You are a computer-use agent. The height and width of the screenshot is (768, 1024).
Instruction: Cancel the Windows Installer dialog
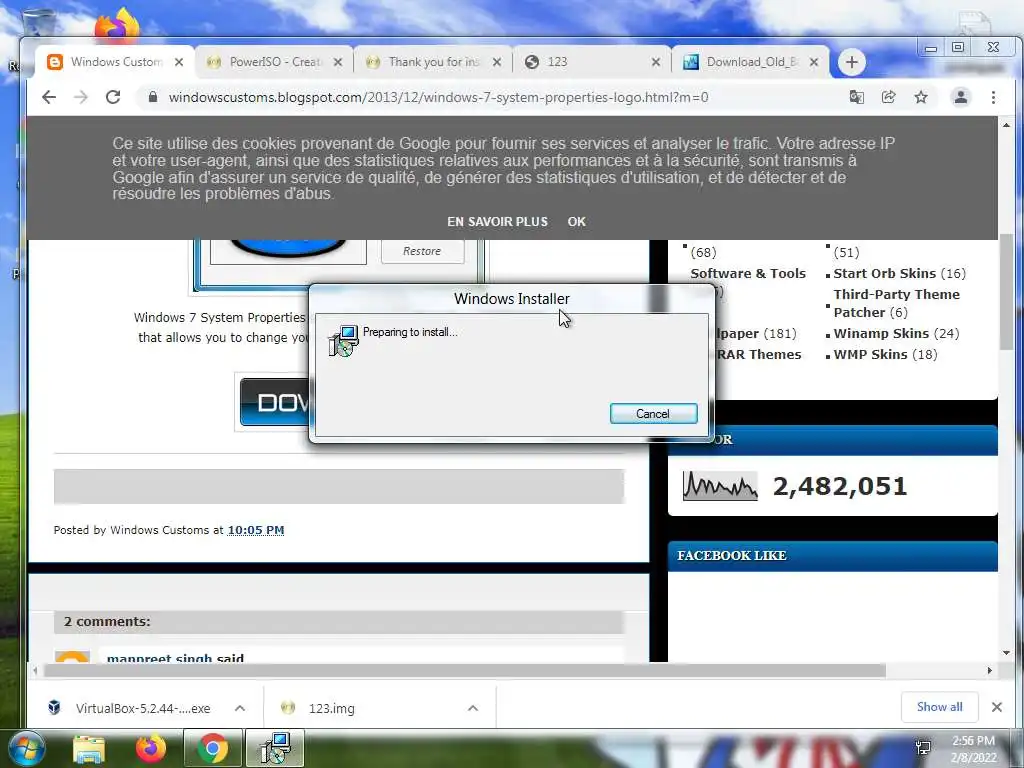tap(653, 413)
